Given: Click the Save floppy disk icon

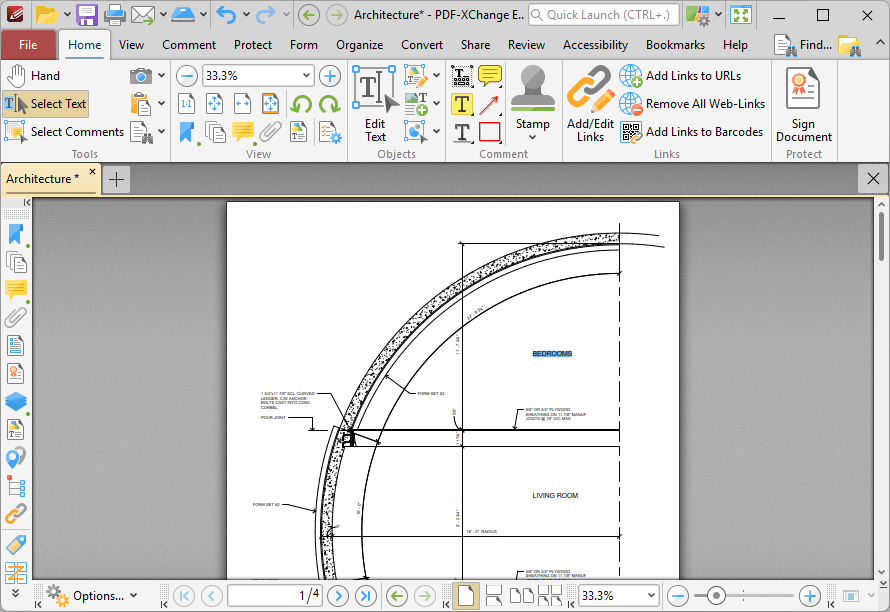Looking at the screenshot, I should coord(87,15).
